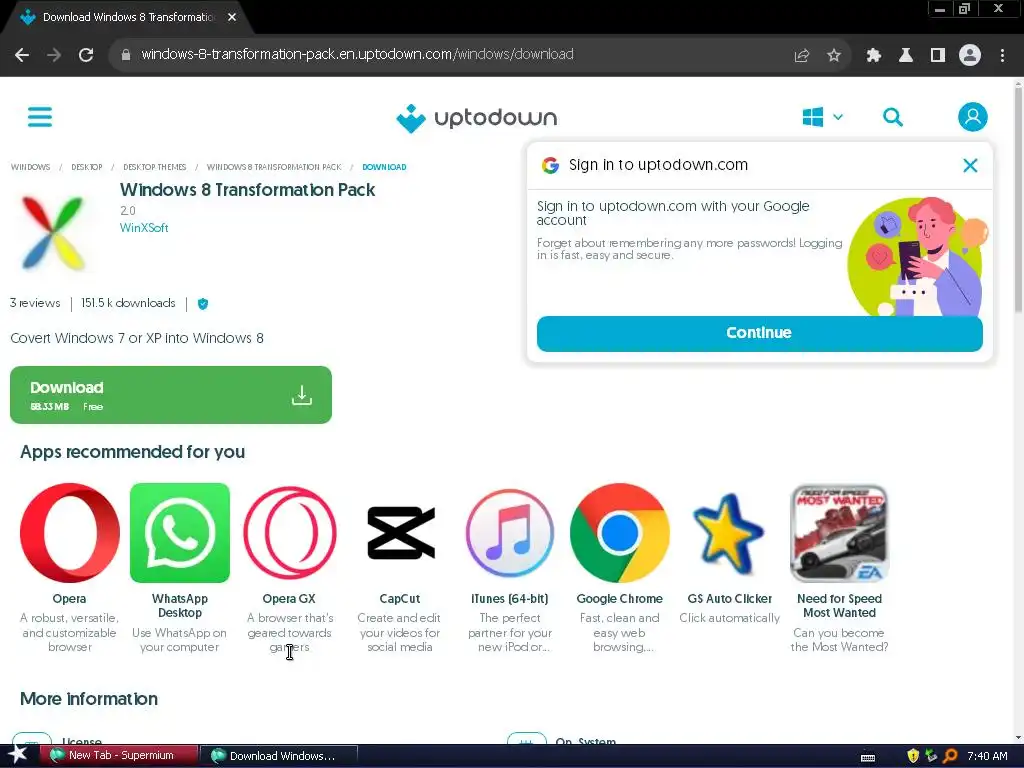Screen dimensions: 1024x768
Task: Click the 151.5 k downloads text
Action: [128, 303]
